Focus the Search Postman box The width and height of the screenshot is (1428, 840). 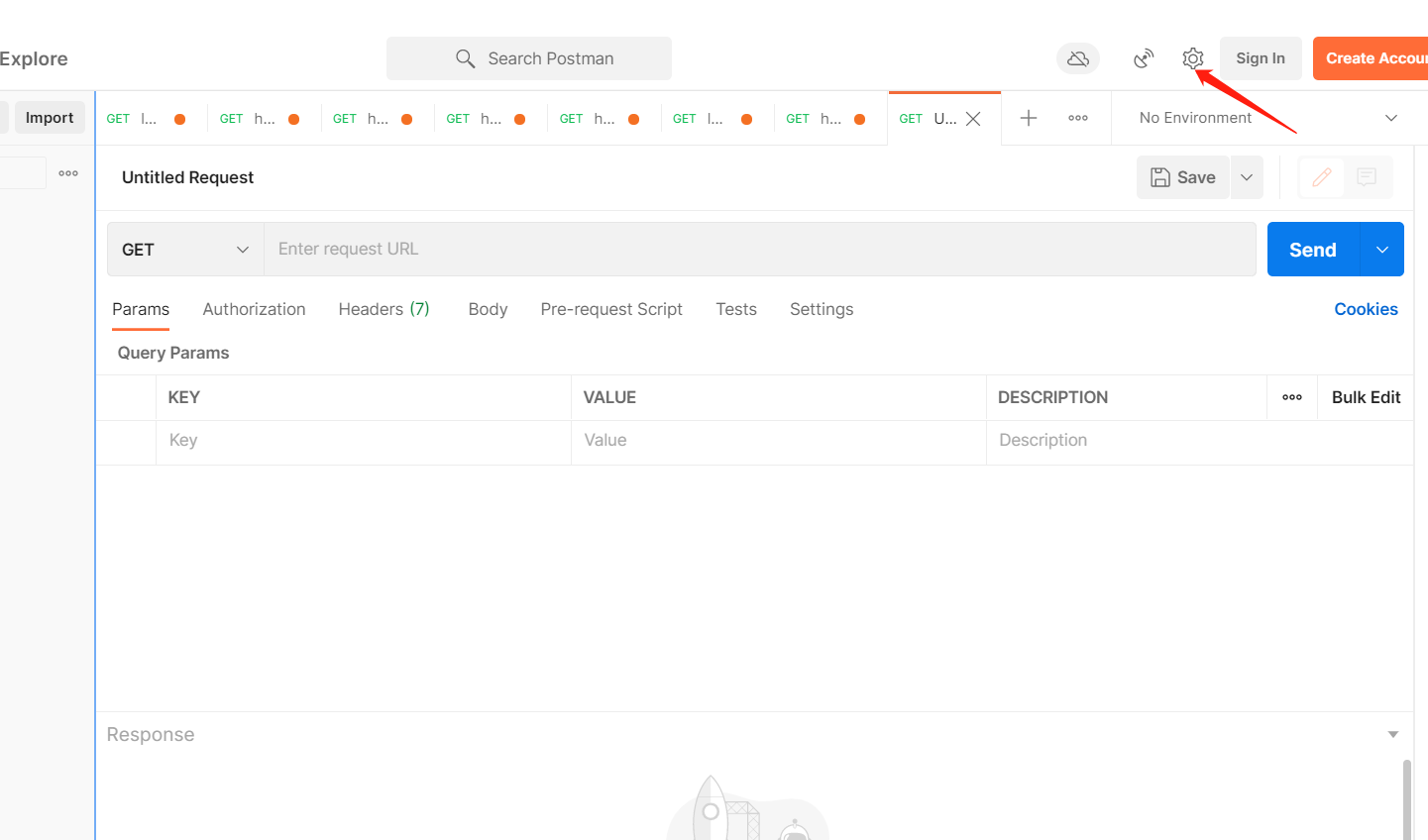(529, 58)
